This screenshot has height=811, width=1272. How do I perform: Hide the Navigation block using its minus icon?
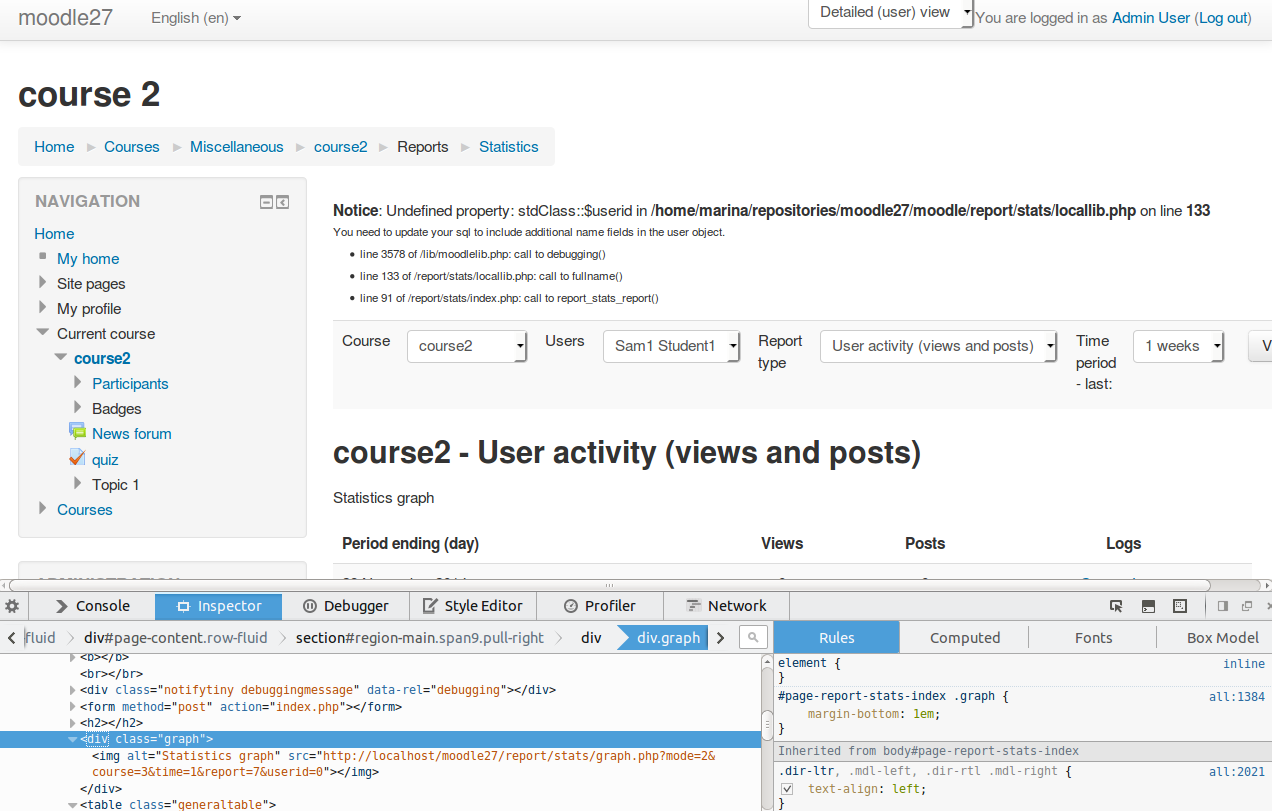coord(266,202)
